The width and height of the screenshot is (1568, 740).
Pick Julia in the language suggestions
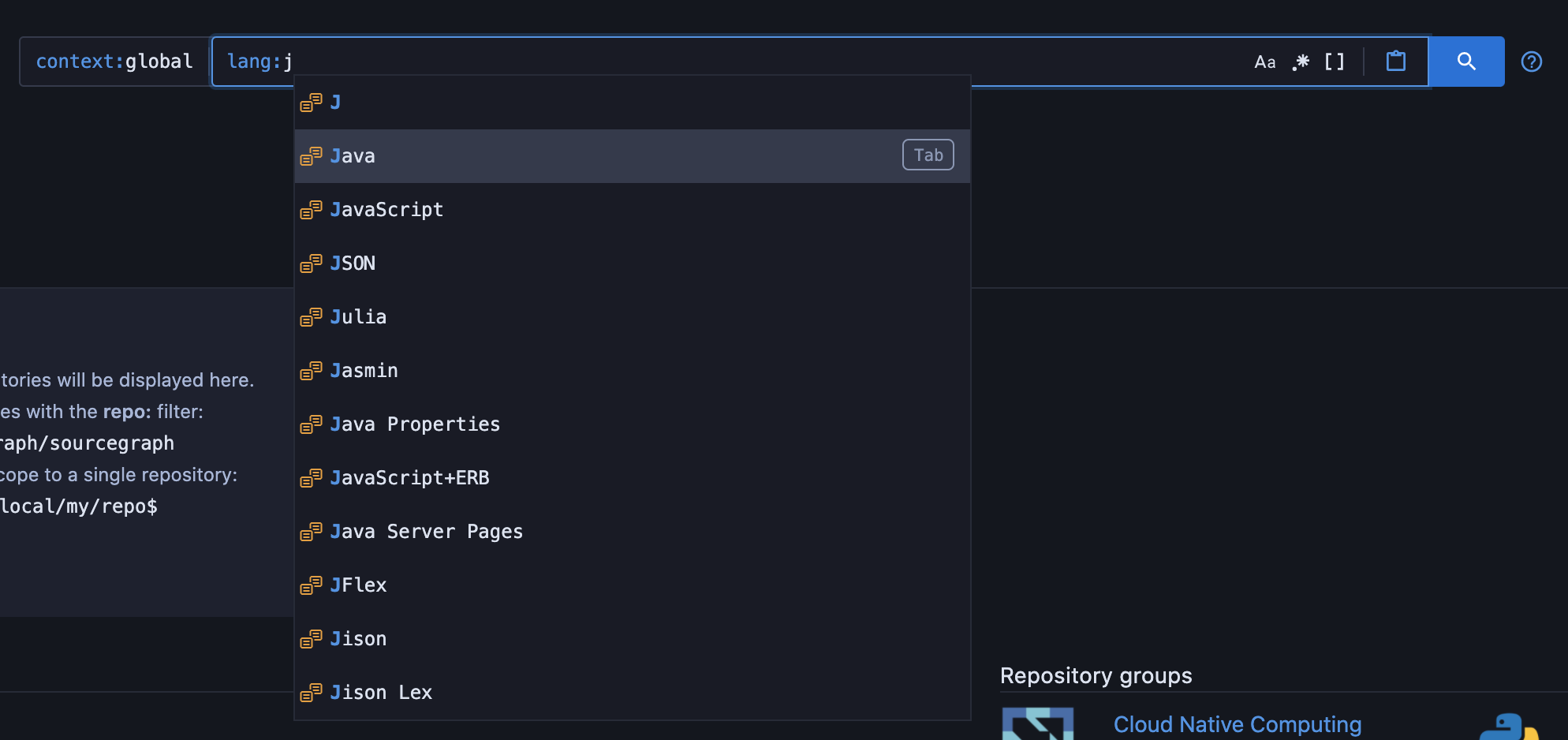click(x=633, y=317)
